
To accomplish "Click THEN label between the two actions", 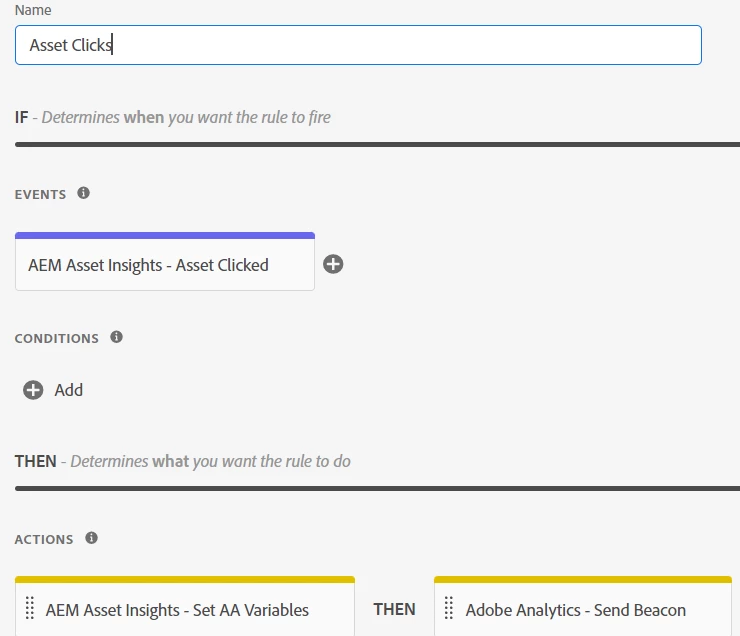I will point(395,610).
